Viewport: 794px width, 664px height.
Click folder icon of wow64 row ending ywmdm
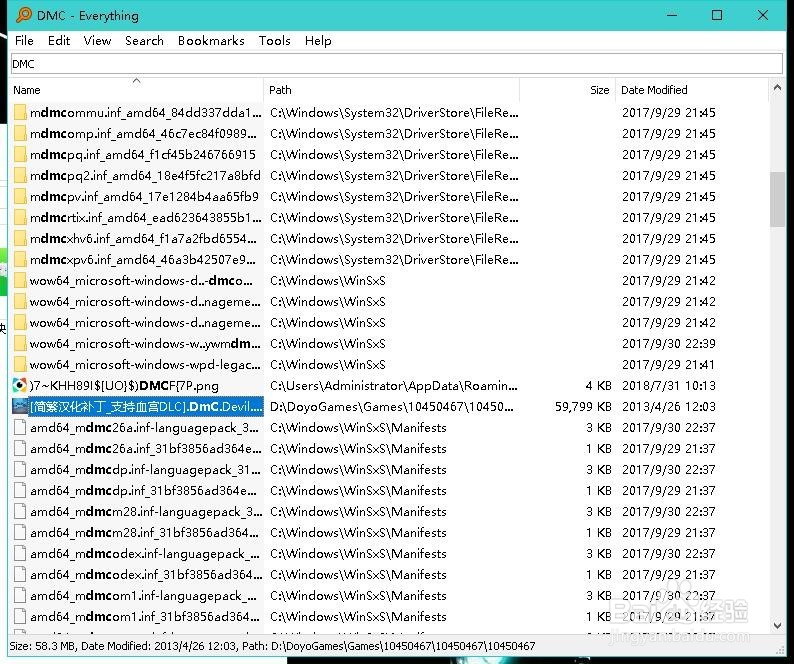pyautogui.click(x=20, y=343)
